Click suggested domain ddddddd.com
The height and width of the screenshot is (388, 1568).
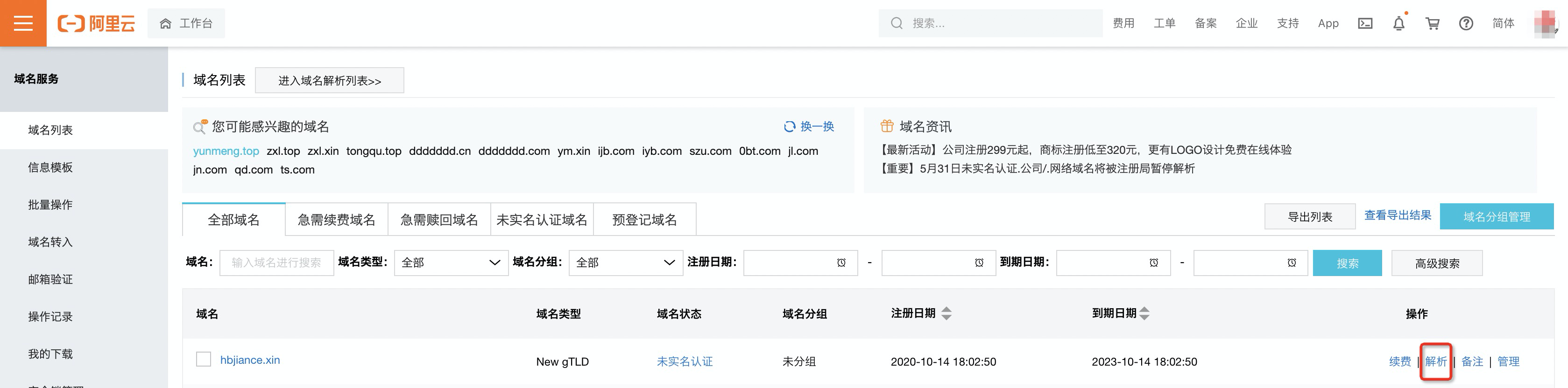coord(514,151)
